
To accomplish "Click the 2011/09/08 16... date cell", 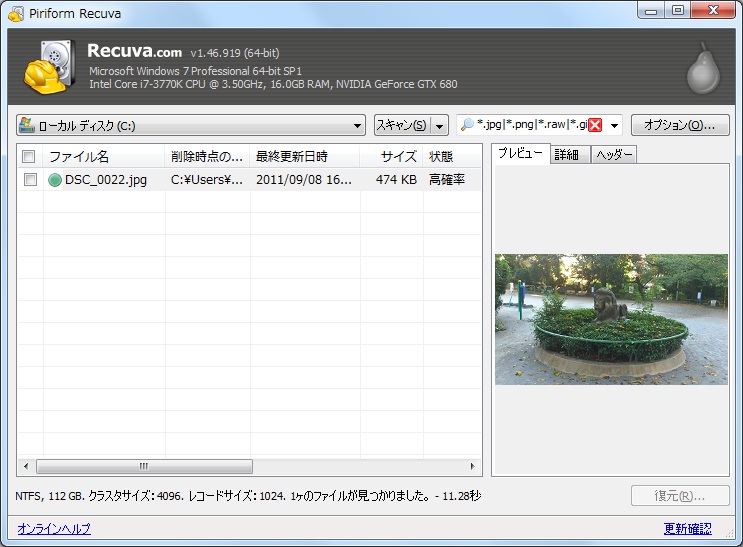I will click(304, 180).
